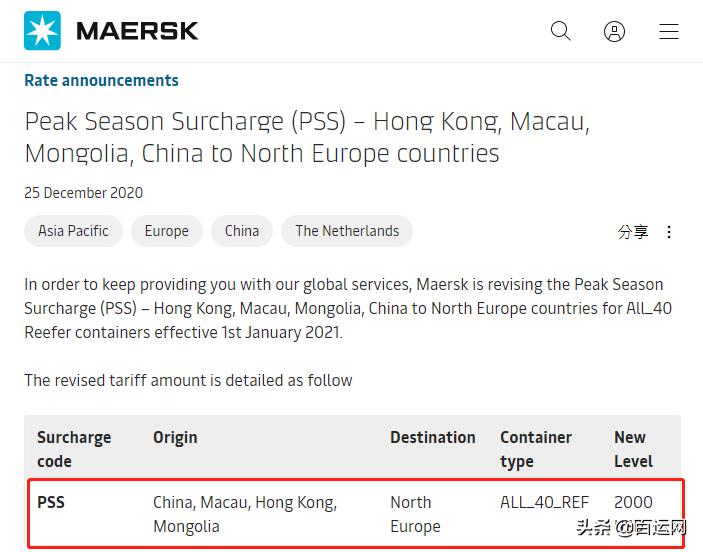The height and width of the screenshot is (552, 703).
Task: Open the hamburger menu
Action: coord(669,31)
